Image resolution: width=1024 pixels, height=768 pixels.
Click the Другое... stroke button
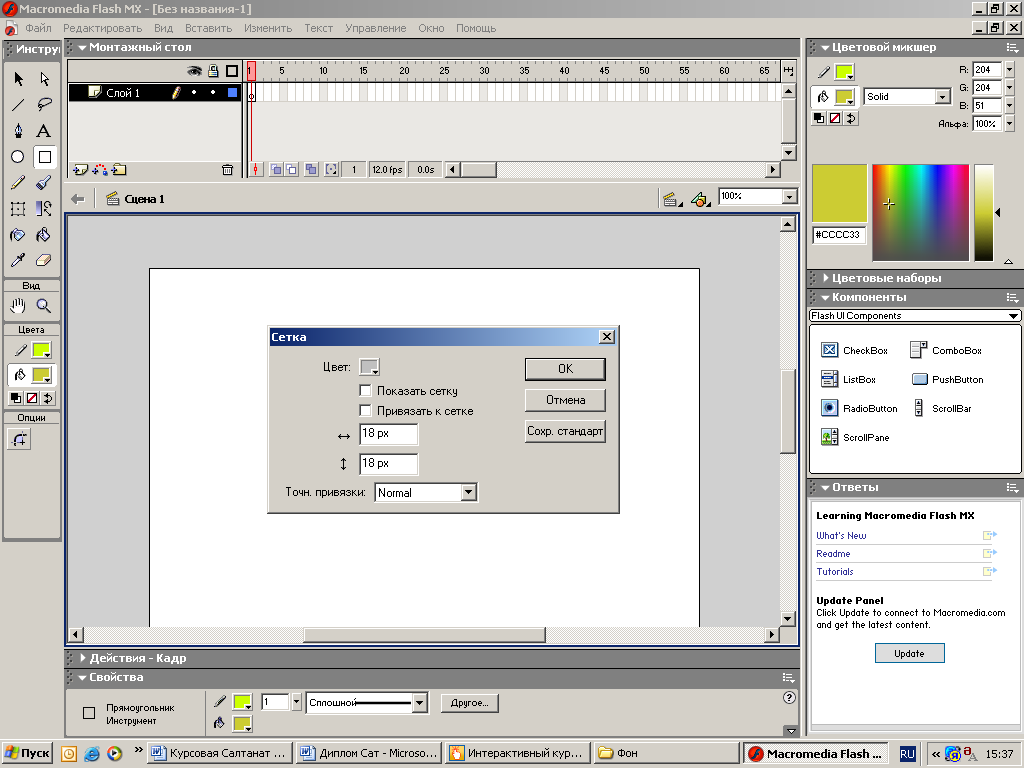[470, 703]
